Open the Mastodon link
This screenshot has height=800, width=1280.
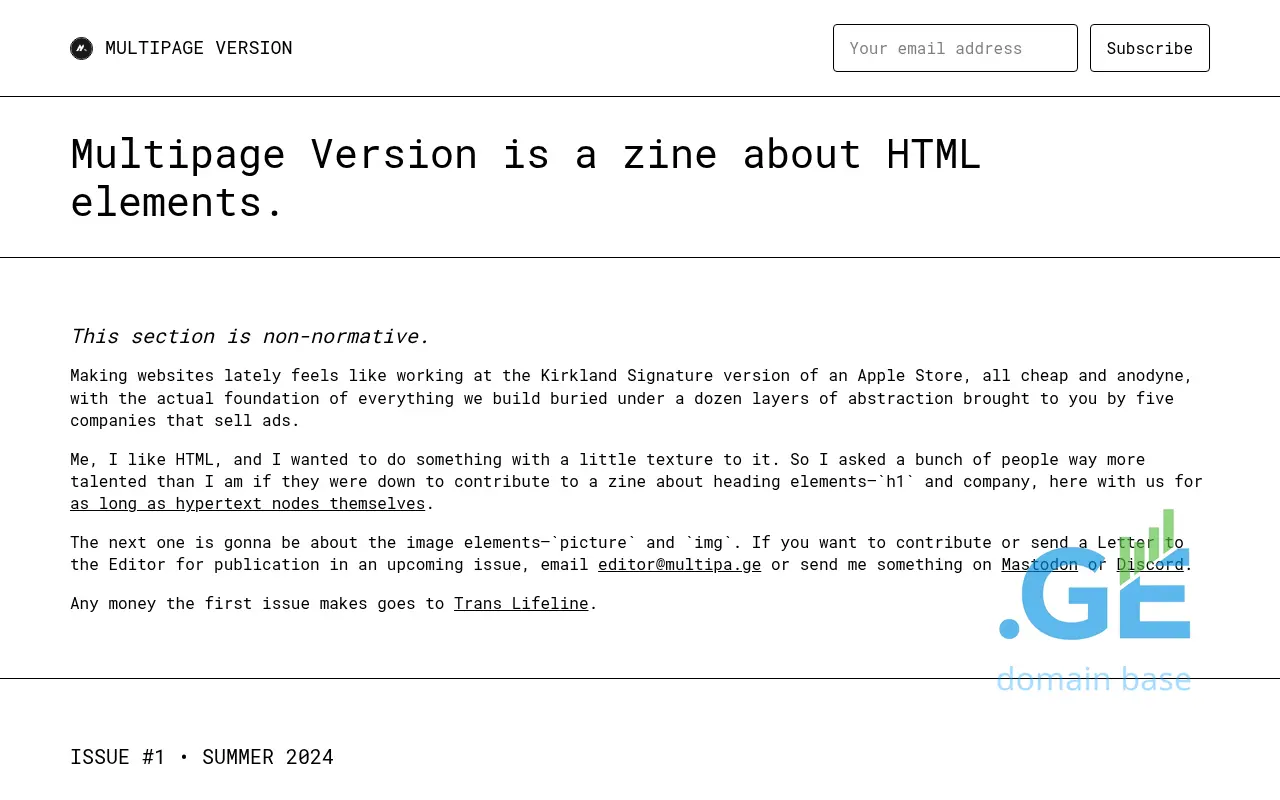coord(1039,564)
